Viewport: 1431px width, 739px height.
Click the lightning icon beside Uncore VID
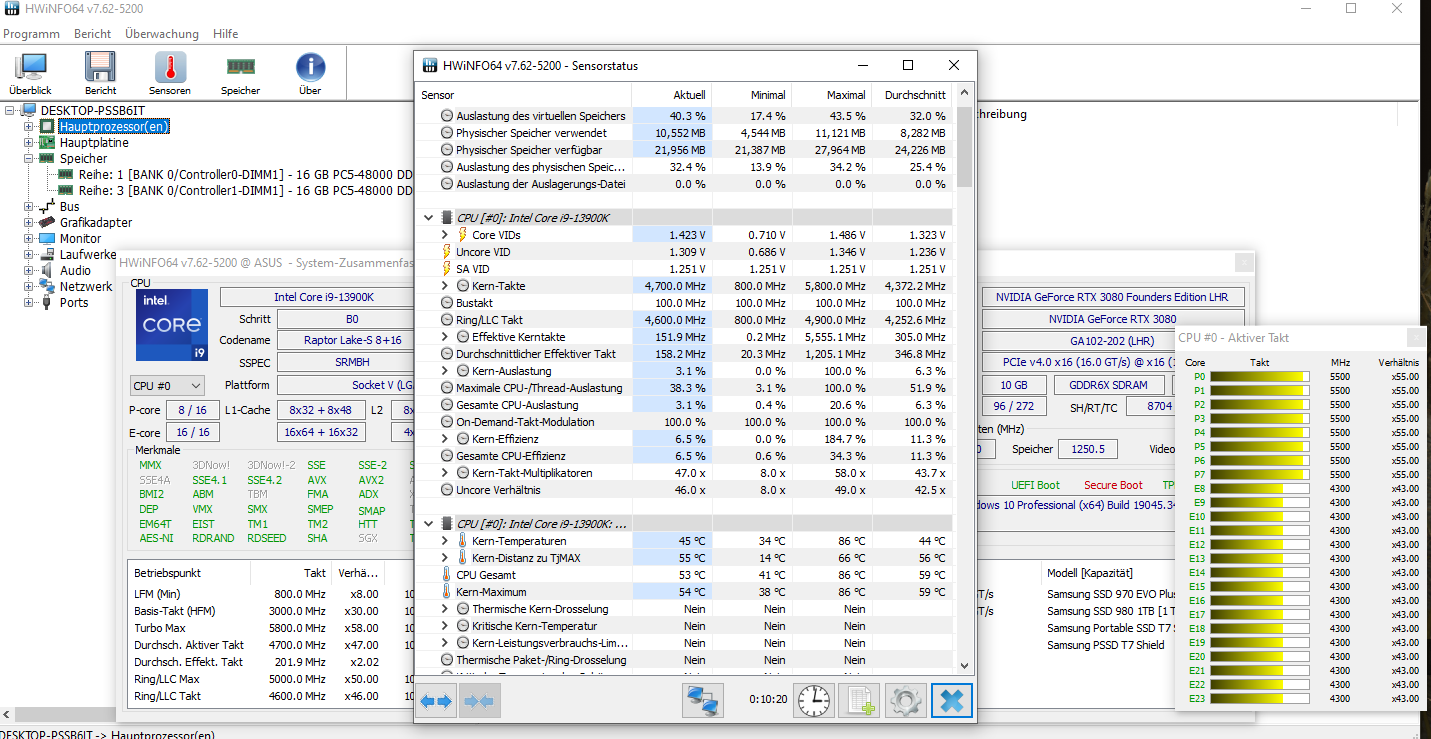(x=446, y=252)
